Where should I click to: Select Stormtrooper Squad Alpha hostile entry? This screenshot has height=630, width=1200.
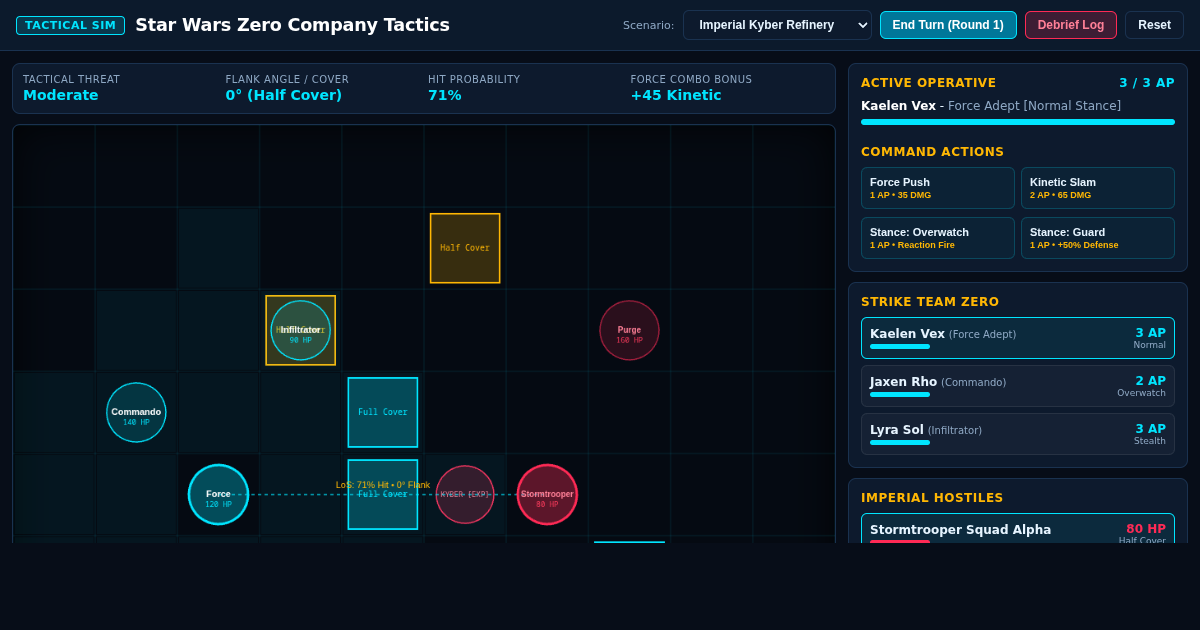(x=1018, y=528)
